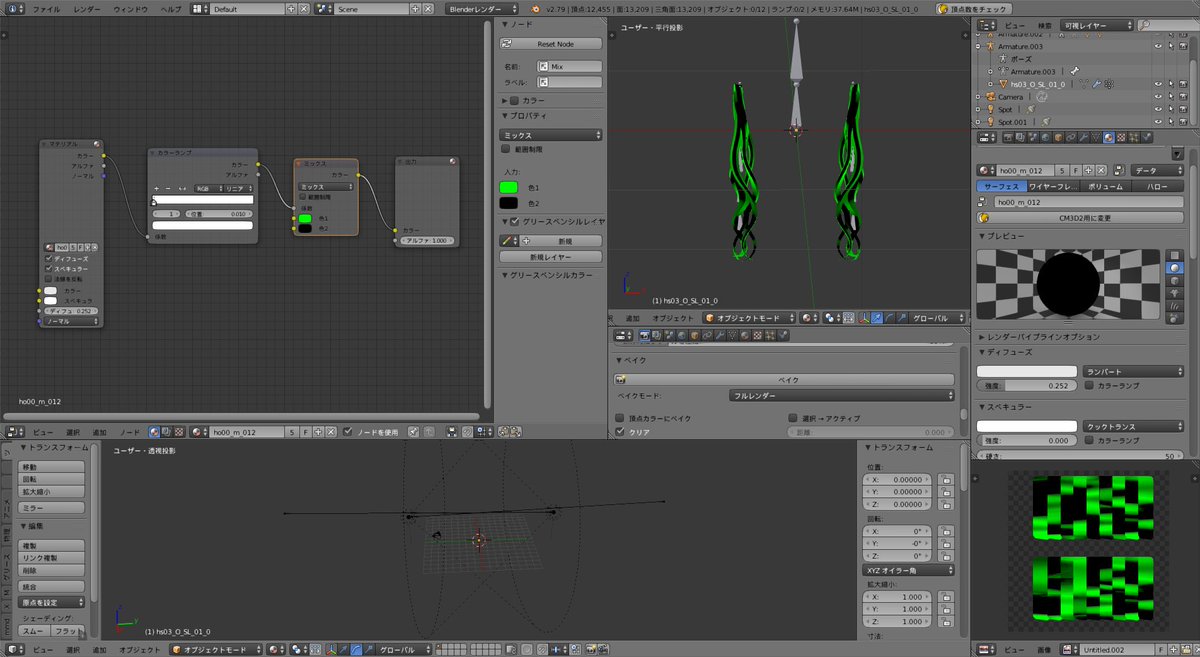This screenshot has width=1200, height=657.
Task: Open Object tab in right properties header
Action: [x=1058, y=137]
